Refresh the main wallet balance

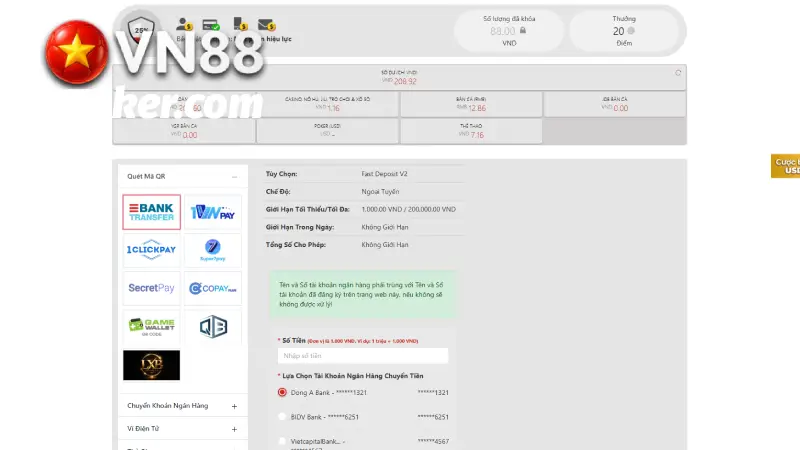678,73
